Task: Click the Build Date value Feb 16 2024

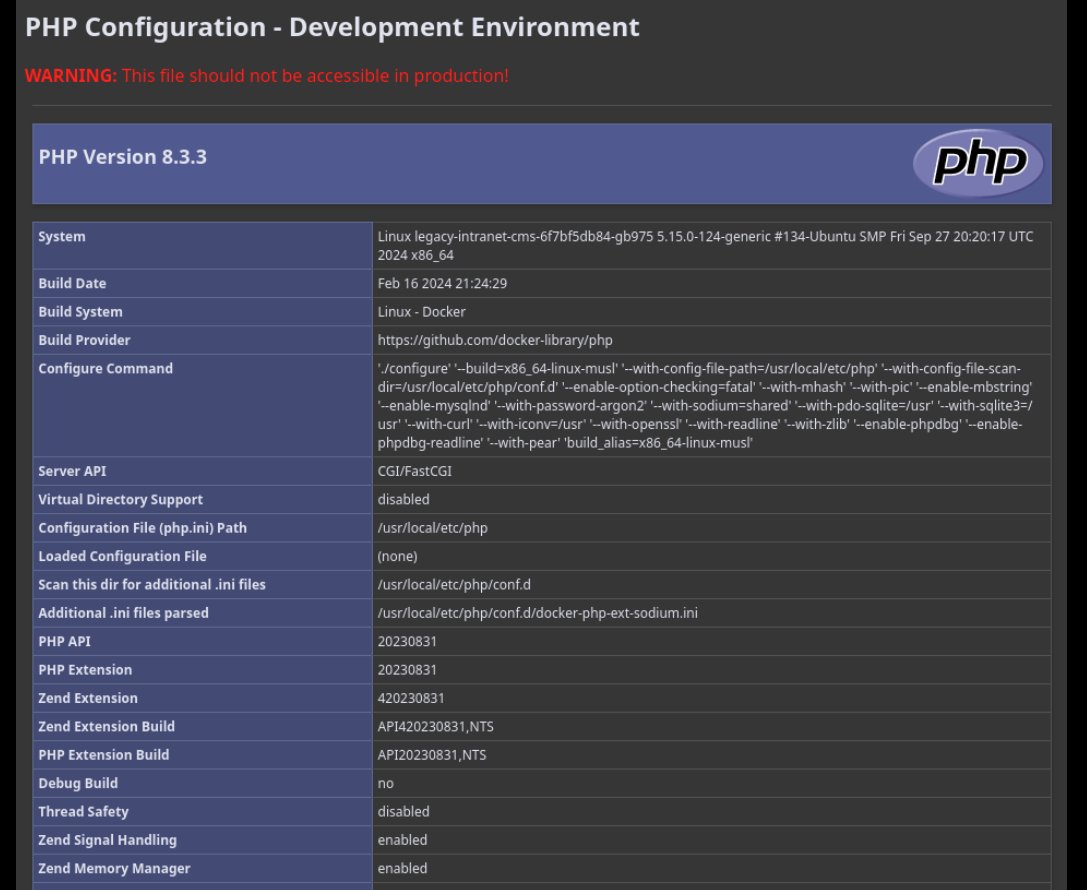Action: [442, 284]
